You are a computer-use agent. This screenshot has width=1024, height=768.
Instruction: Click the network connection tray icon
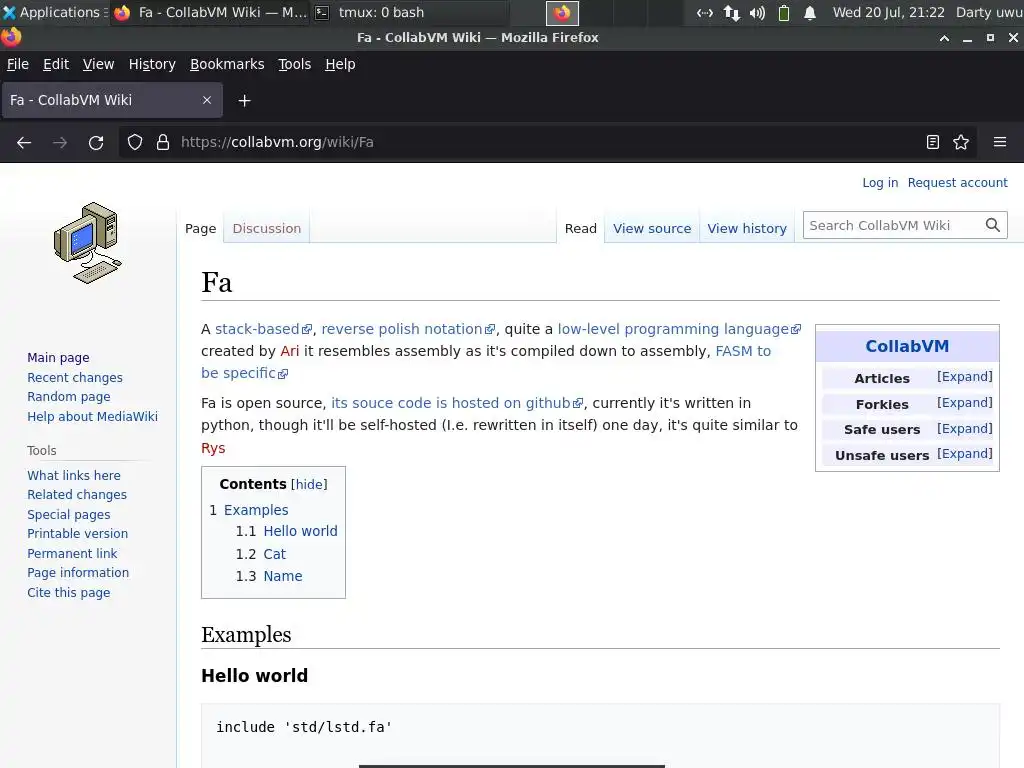coord(731,12)
